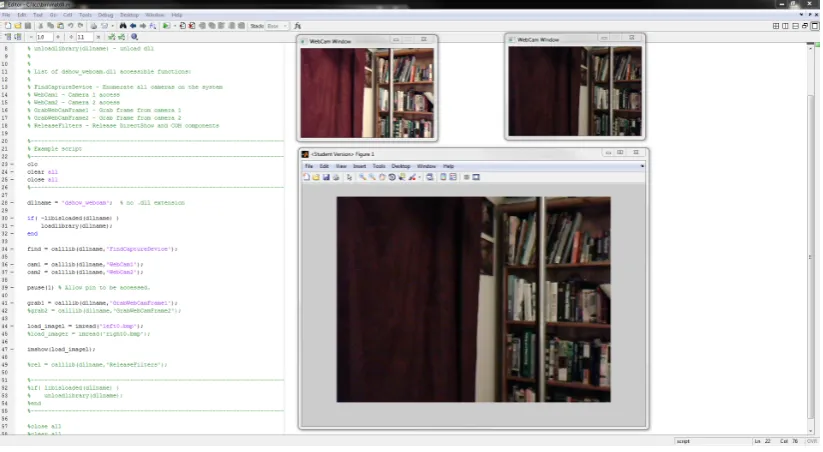The width and height of the screenshot is (823, 452).
Task: Tile Editor documents in a grid layout
Action: (776, 26)
